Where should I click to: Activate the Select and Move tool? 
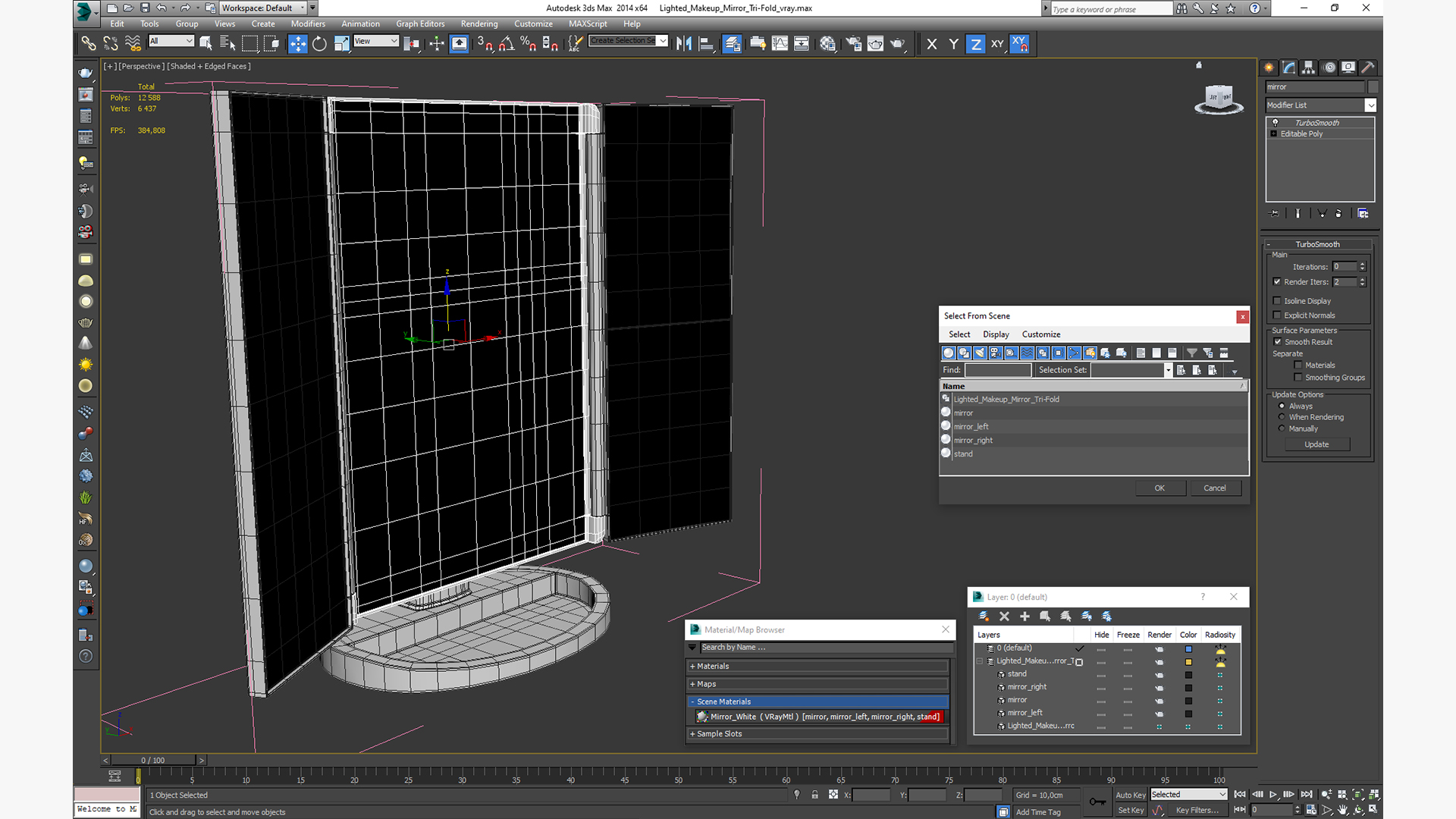coord(298,44)
